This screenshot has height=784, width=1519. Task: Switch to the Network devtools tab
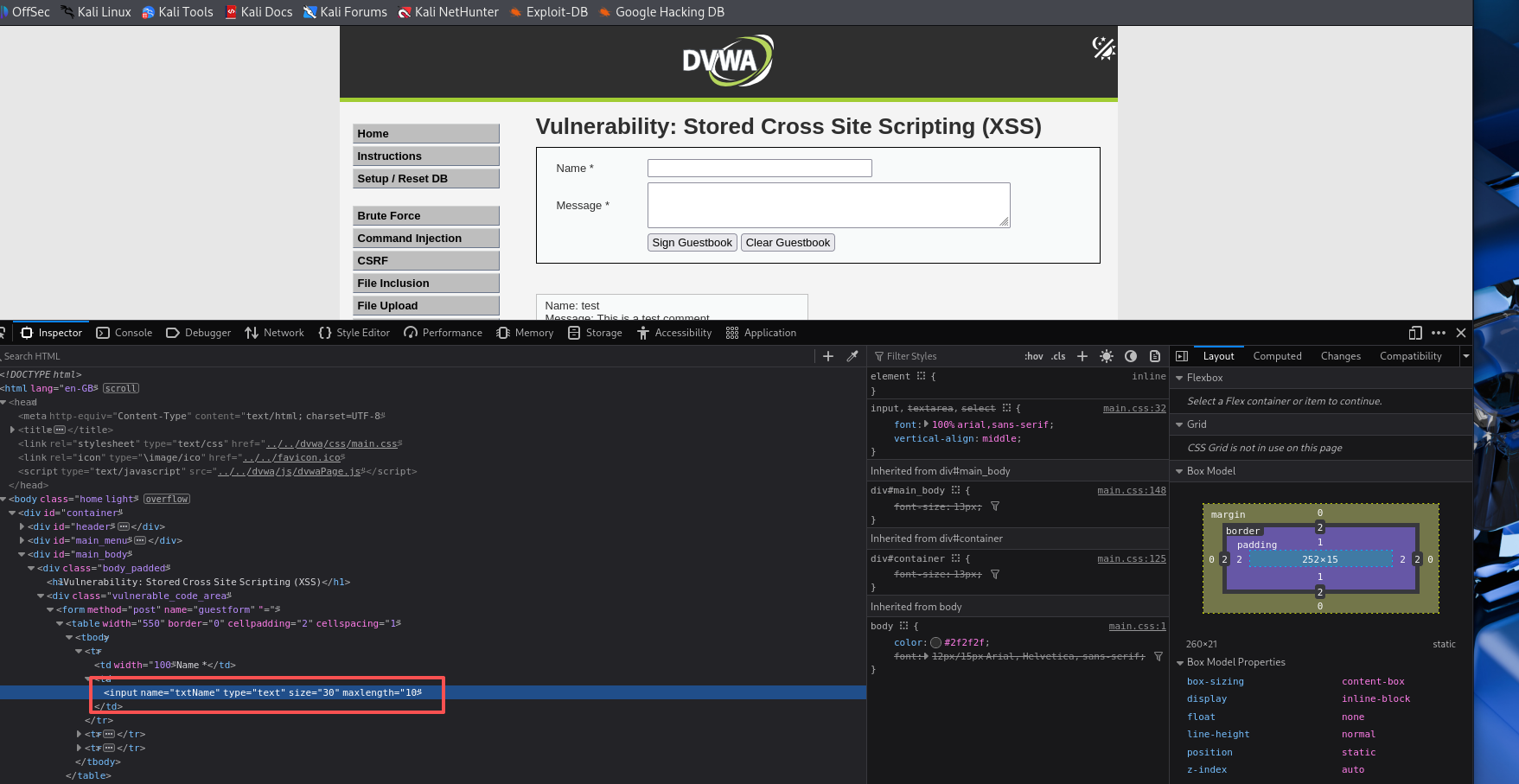[x=275, y=333]
